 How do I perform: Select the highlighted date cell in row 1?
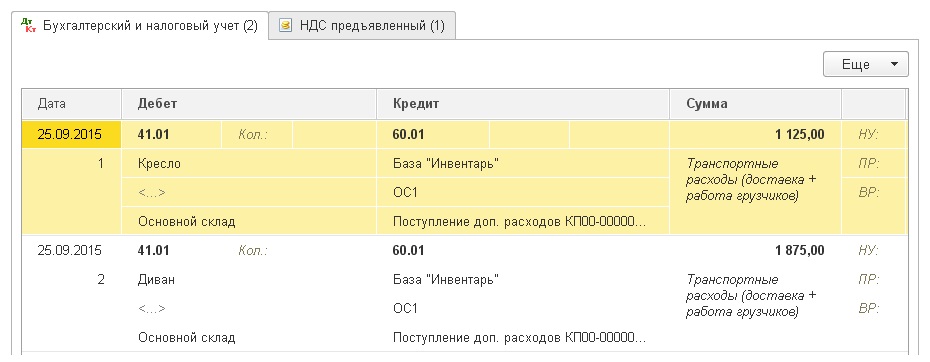[71, 134]
